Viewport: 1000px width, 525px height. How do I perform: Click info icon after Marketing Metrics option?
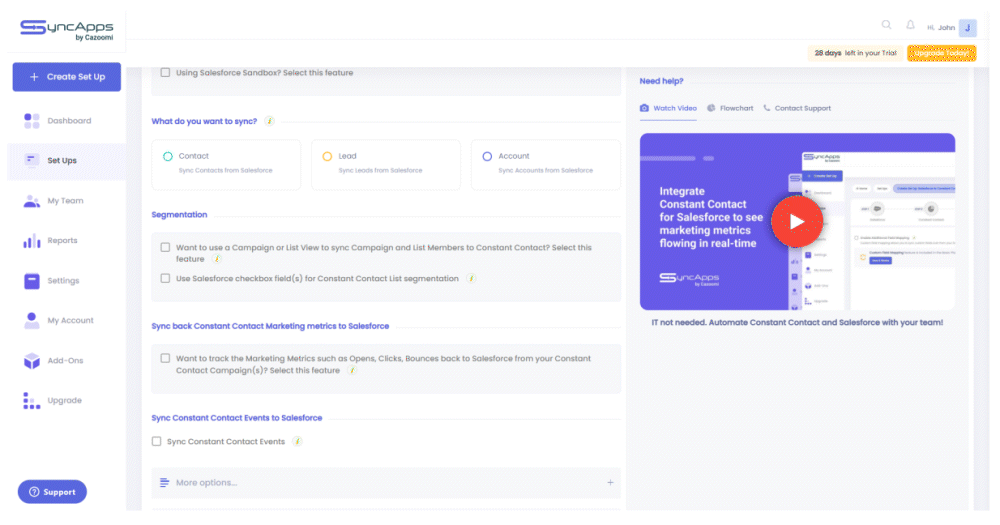tap(352, 370)
